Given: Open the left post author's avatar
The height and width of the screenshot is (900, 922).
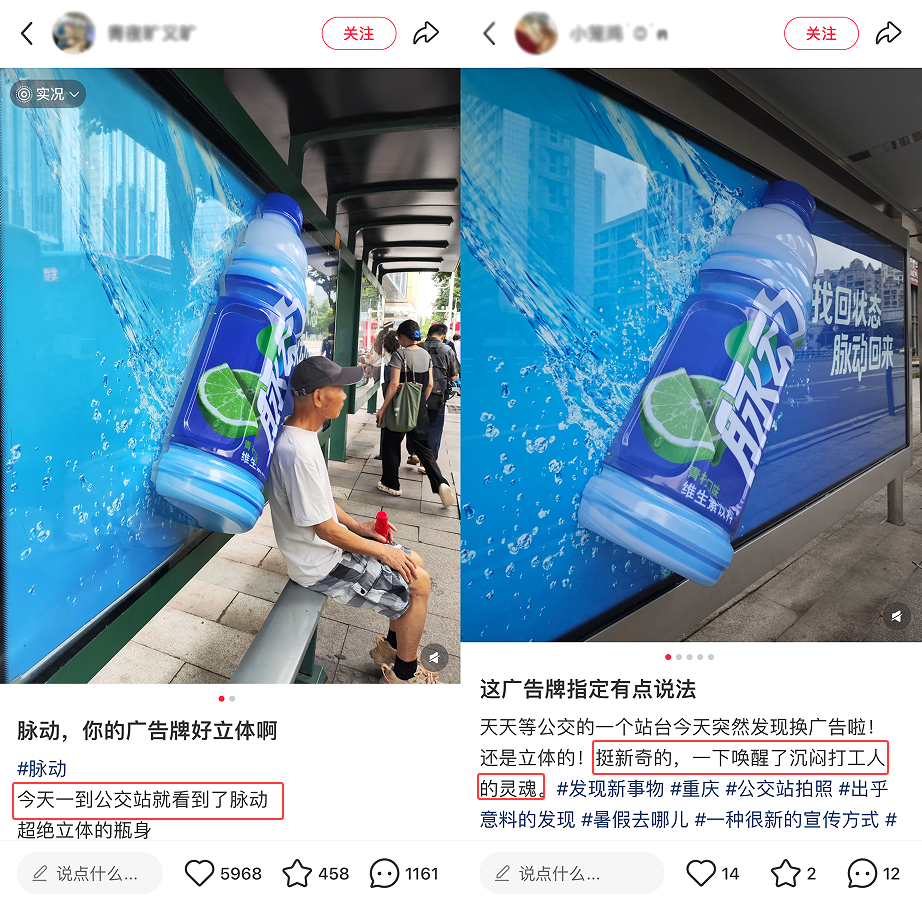Looking at the screenshot, I should (x=74, y=34).
